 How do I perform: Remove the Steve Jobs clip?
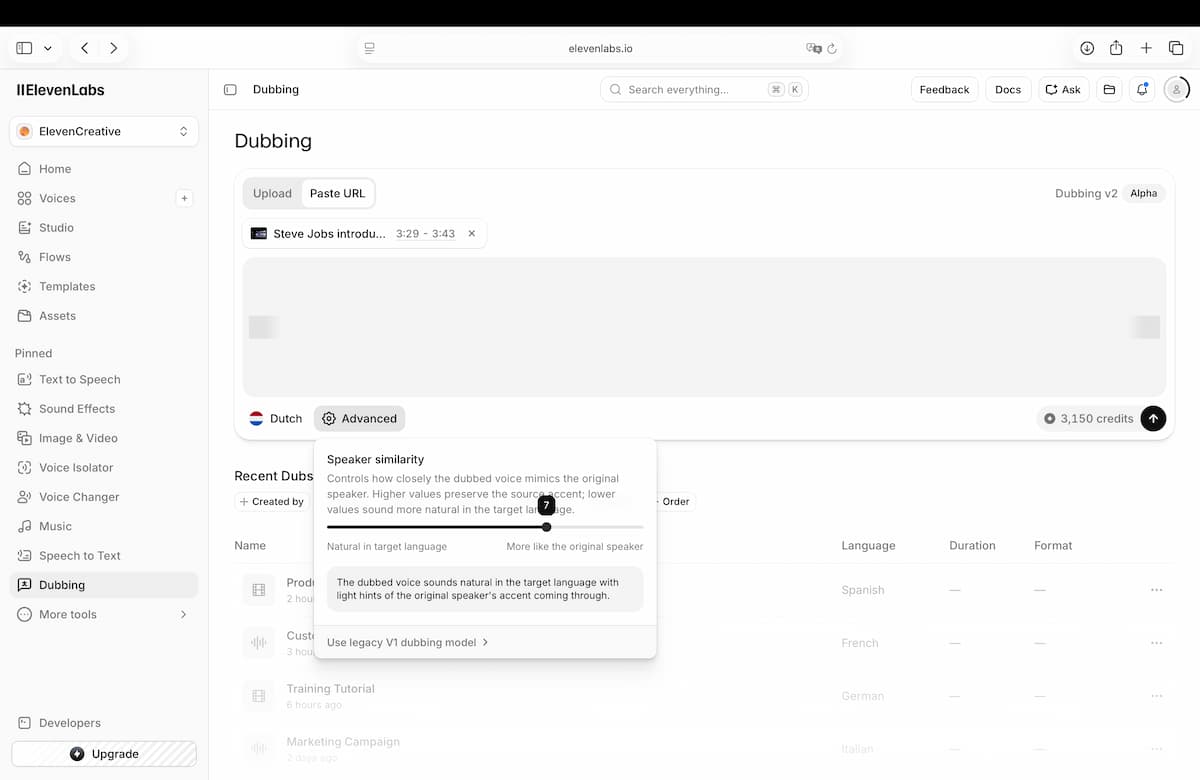[472, 233]
